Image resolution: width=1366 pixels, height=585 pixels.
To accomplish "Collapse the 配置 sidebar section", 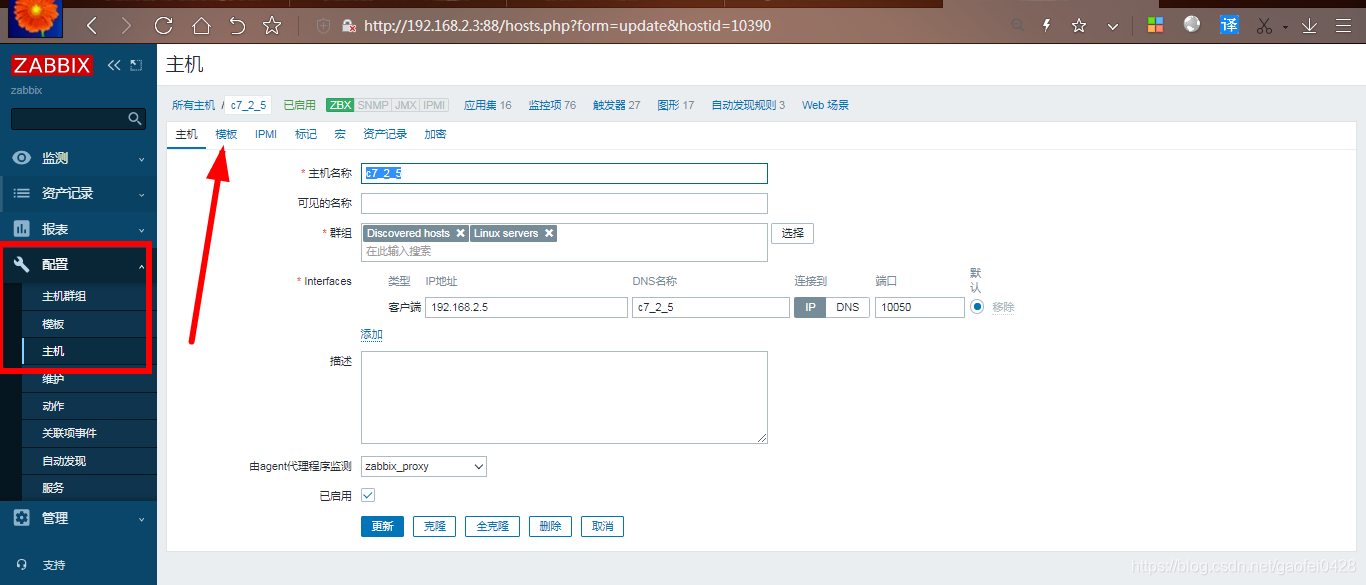I will pyautogui.click(x=78, y=264).
